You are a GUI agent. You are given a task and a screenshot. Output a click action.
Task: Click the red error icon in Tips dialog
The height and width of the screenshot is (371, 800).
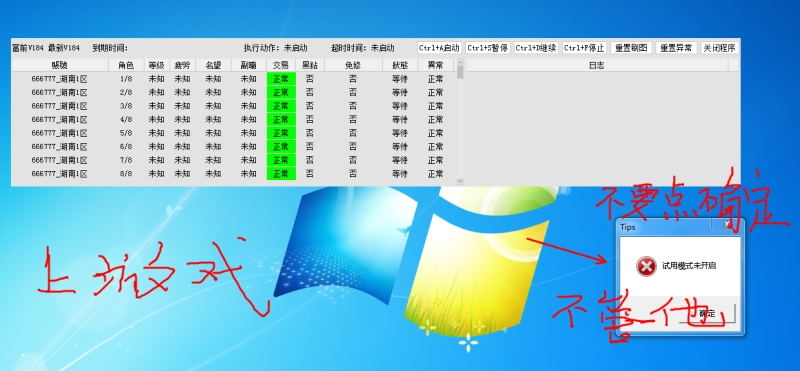click(646, 266)
